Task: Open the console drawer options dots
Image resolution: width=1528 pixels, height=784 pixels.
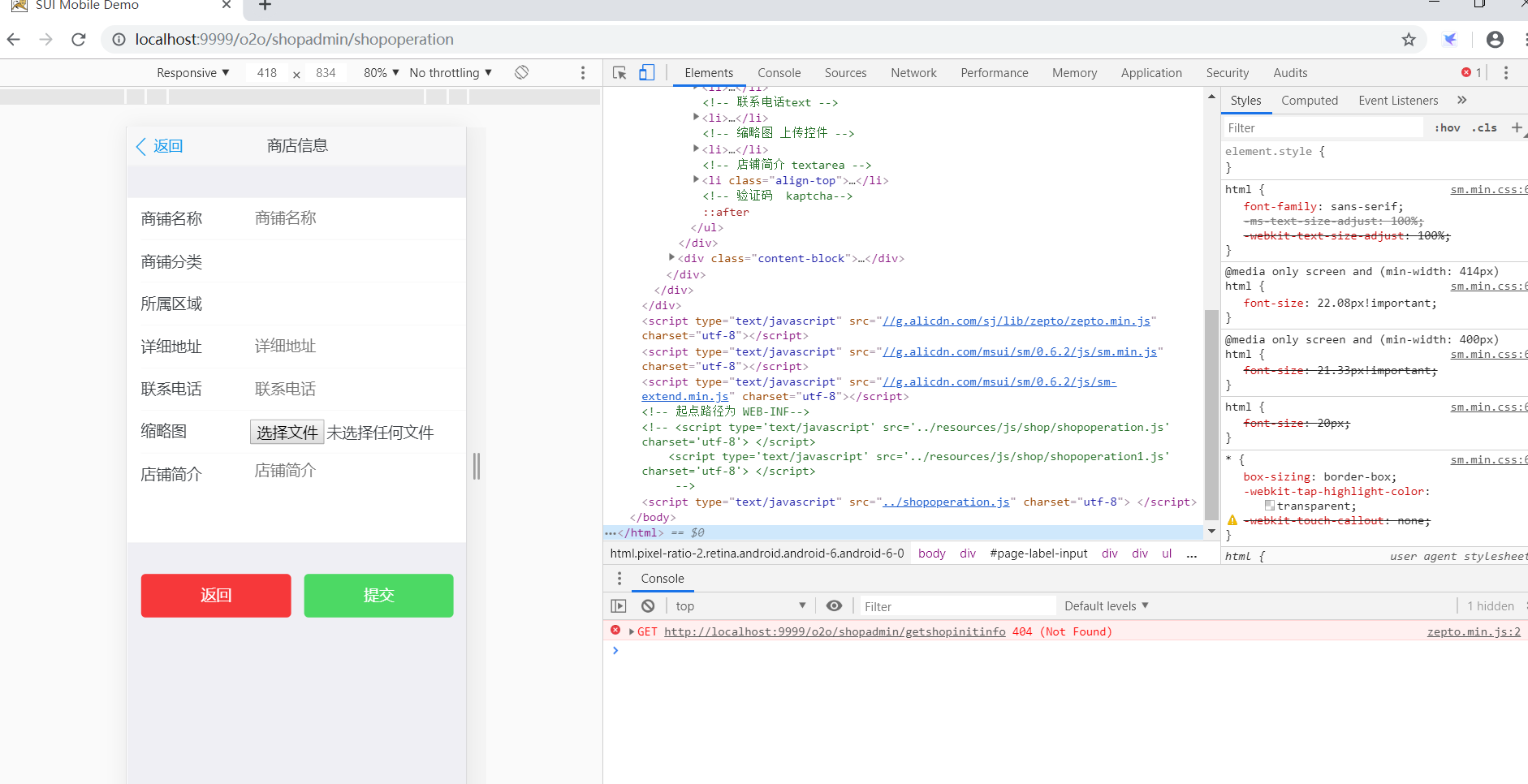Action: [x=619, y=578]
